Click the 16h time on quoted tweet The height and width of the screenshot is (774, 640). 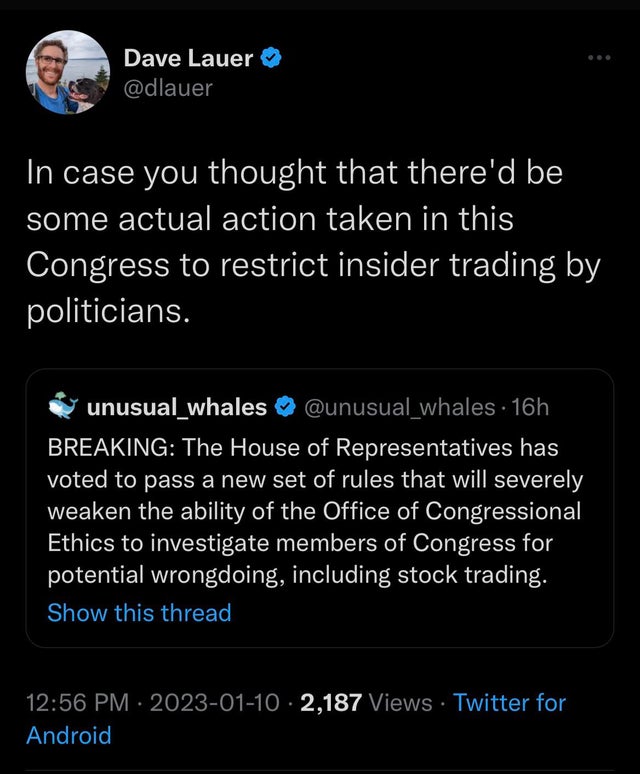(x=530, y=407)
